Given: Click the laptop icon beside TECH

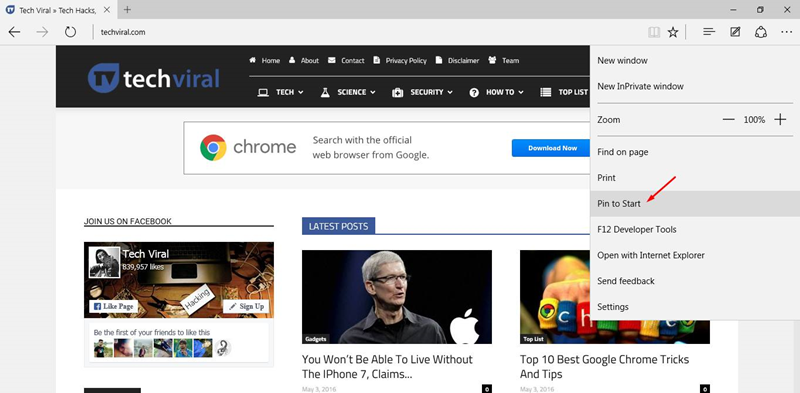Looking at the screenshot, I should click(x=263, y=92).
